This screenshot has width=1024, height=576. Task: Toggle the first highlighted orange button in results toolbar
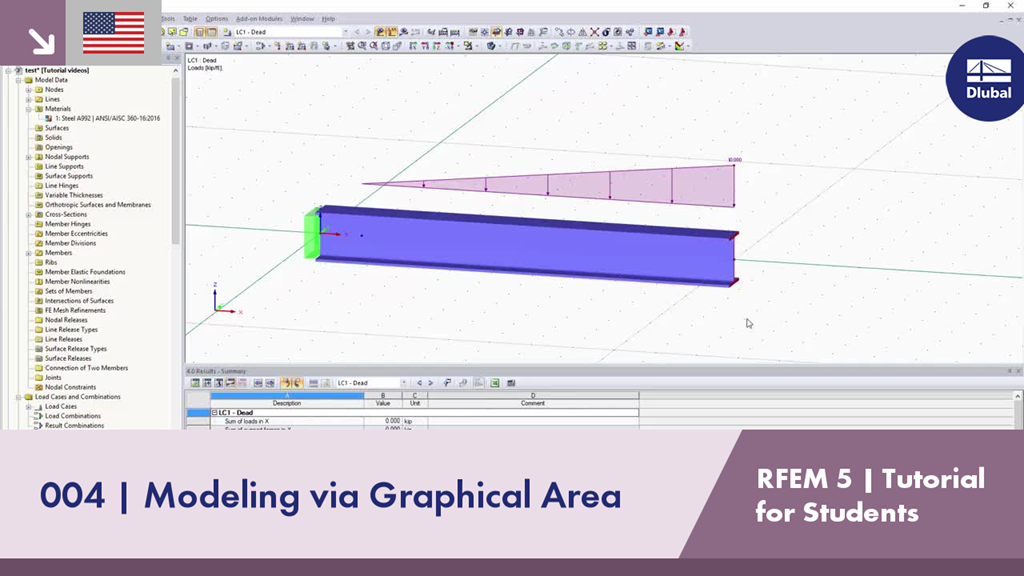point(286,383)
